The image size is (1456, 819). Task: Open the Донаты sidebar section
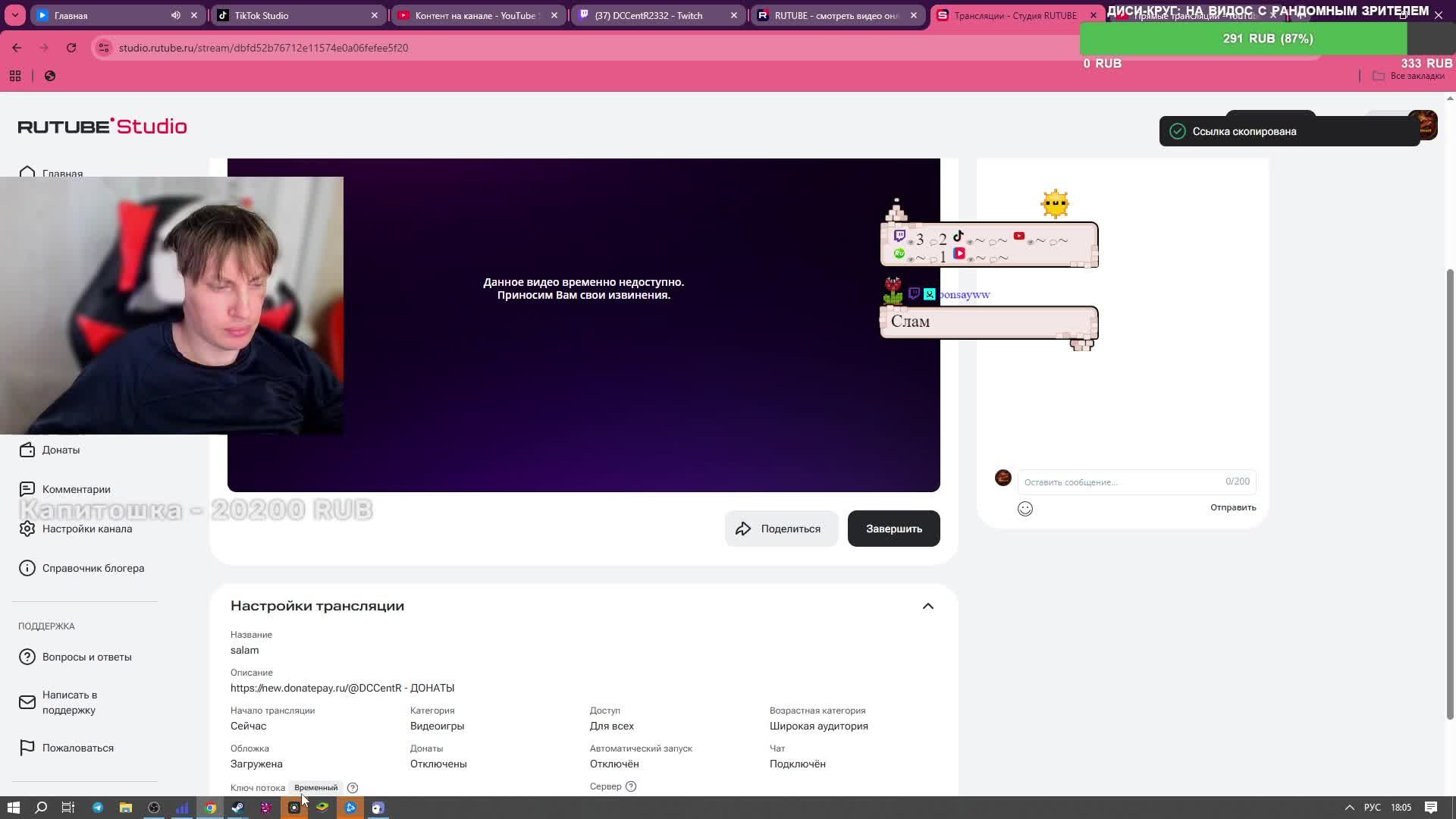[61, 450]
